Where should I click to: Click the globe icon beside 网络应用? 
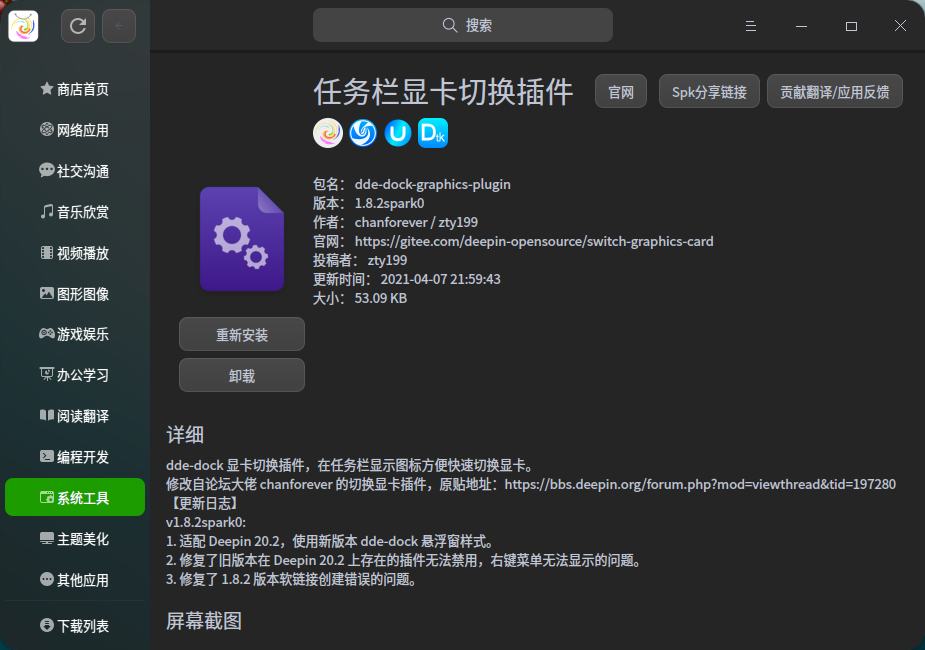pos(47,129)
